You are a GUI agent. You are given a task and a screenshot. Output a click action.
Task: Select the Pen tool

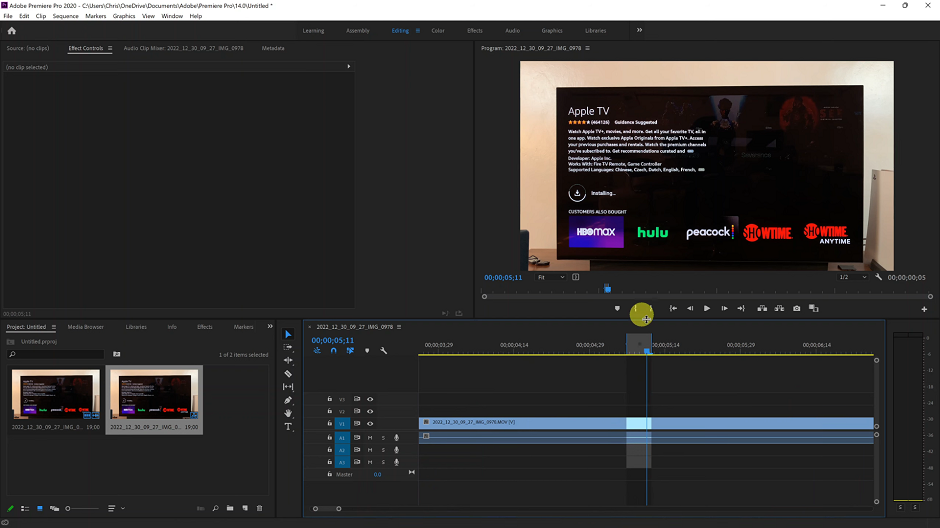(288, 400)
